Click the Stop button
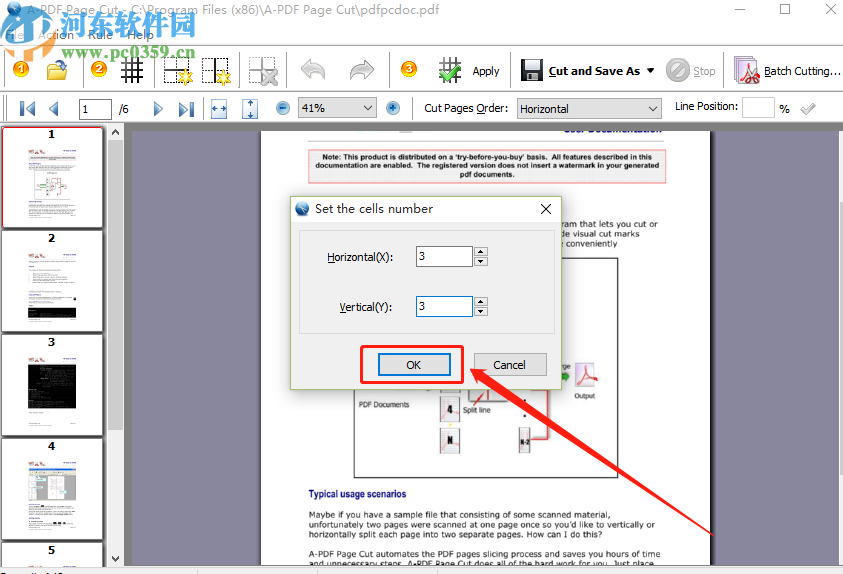This screenshot has height=574, width=843. [x=691, y=70]
